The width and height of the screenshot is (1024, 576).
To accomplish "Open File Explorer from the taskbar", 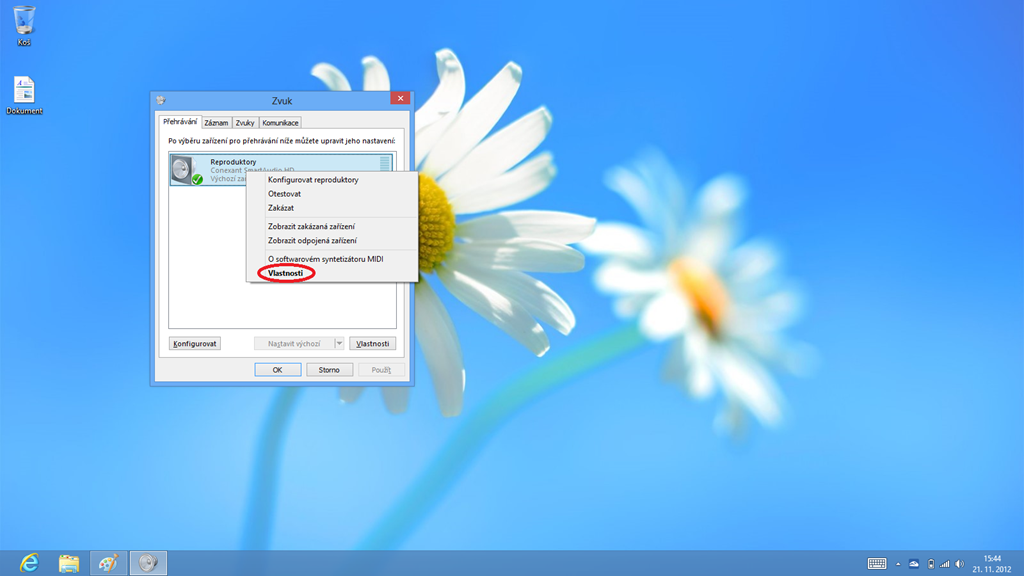I will 69,563.
